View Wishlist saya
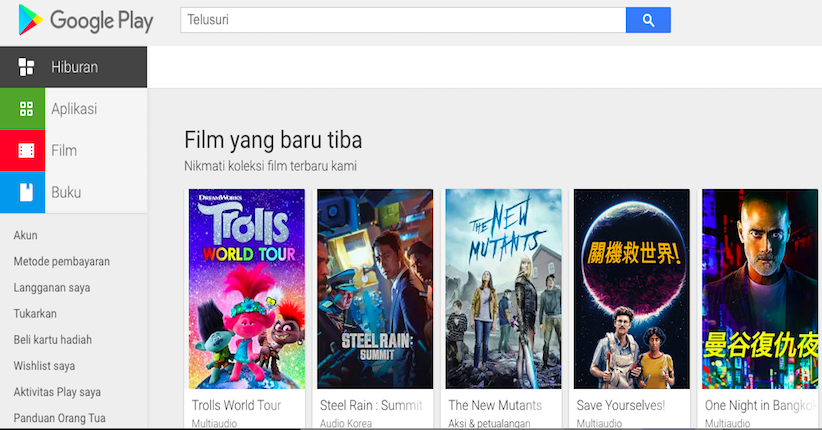Screen dimensions: 822x430 coord(44,366)
